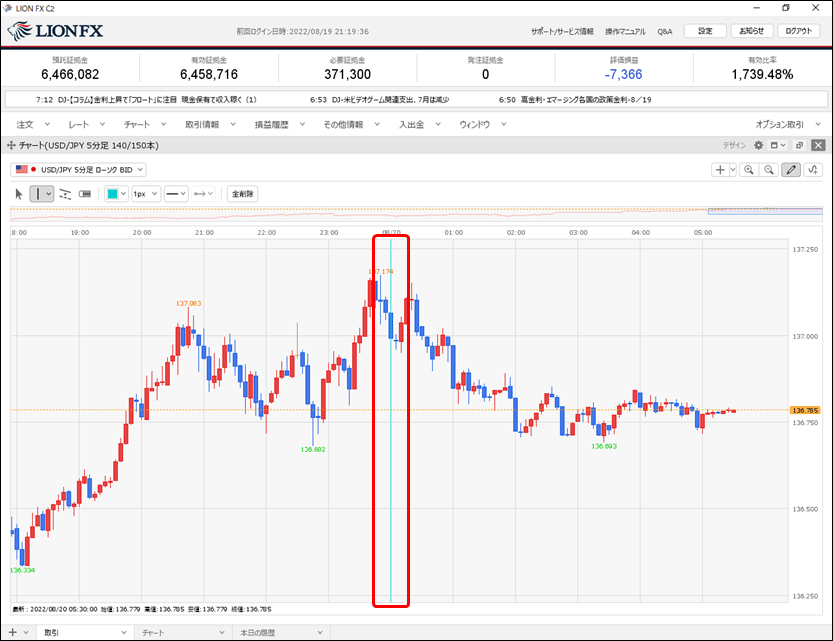
Task: Open the その他情報 menu
Action: (351, 124)
